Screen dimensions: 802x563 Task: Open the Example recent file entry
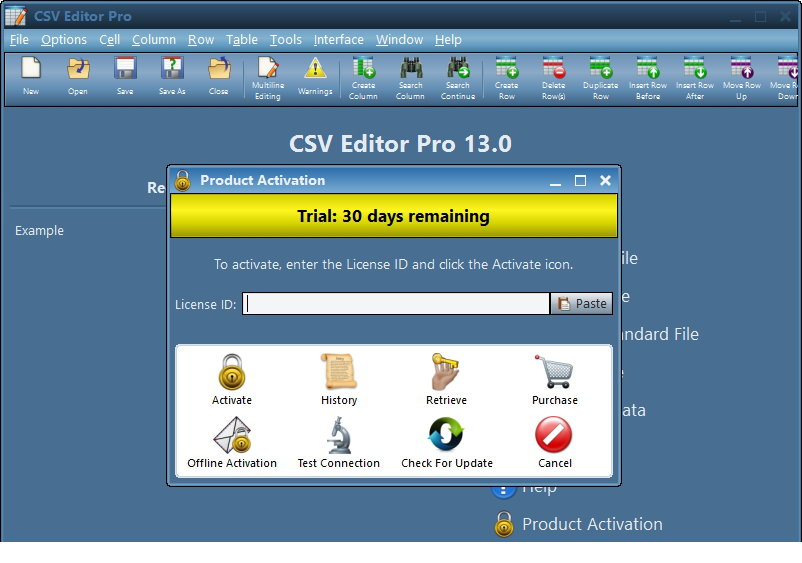[x=39, y=231]
